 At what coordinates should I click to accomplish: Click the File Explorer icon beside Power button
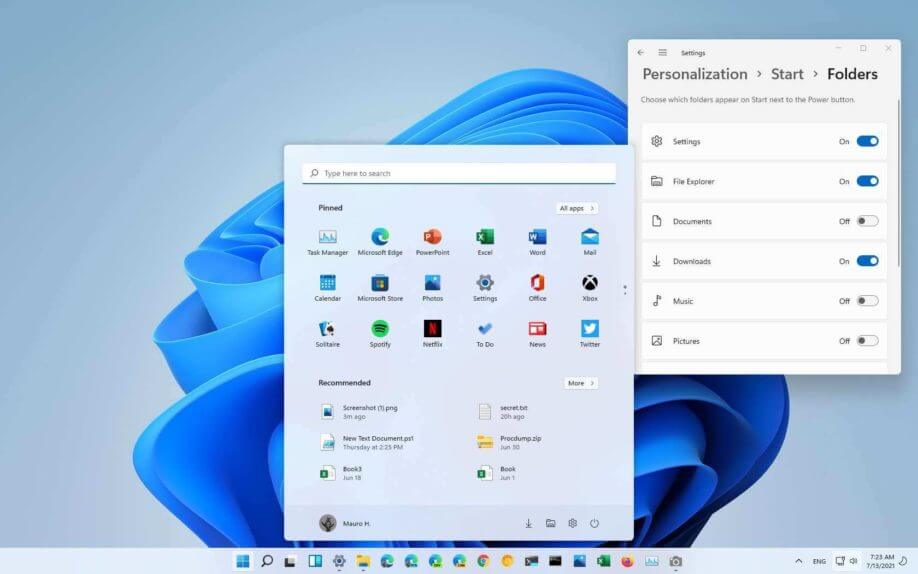click(x=550, y=523)
